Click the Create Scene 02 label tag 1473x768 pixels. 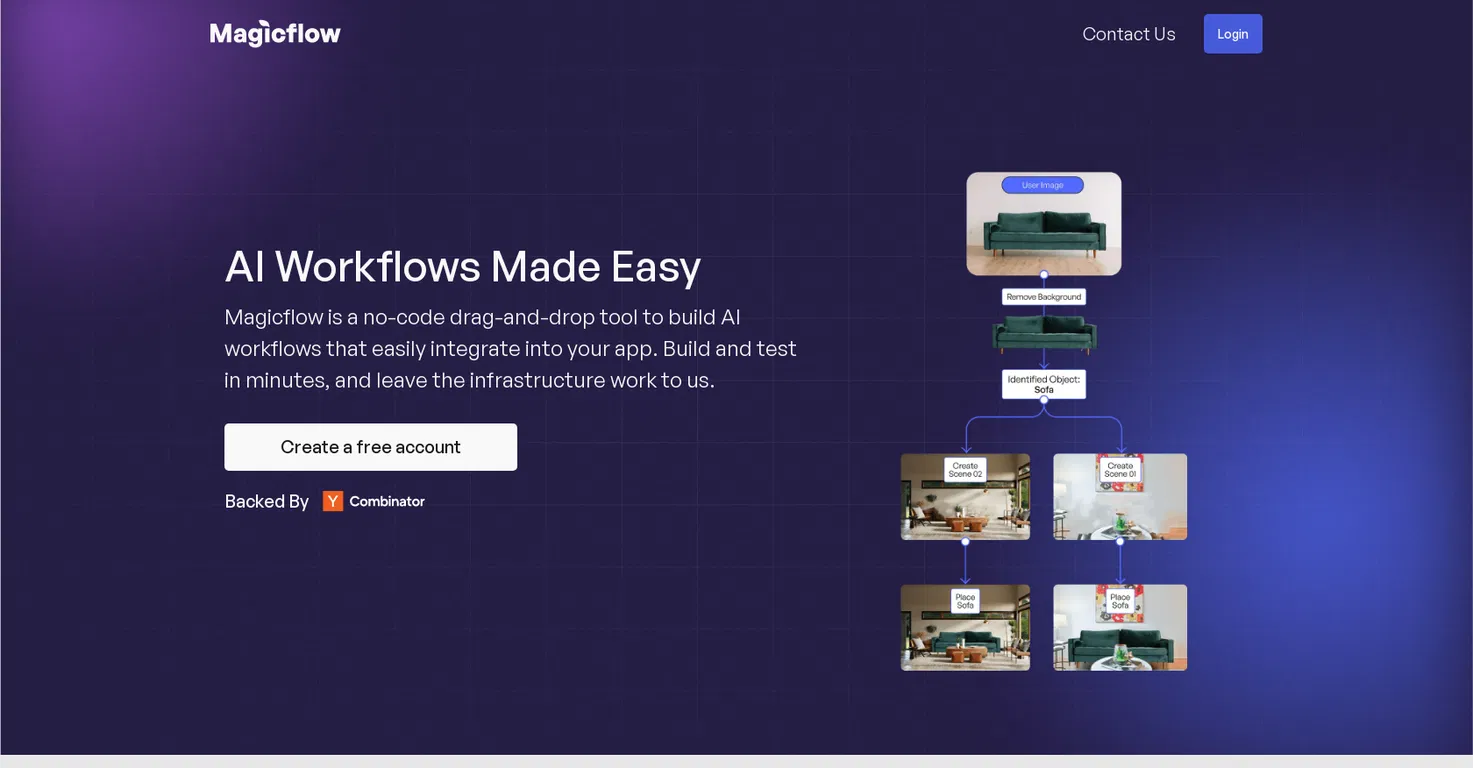(965, 470)
